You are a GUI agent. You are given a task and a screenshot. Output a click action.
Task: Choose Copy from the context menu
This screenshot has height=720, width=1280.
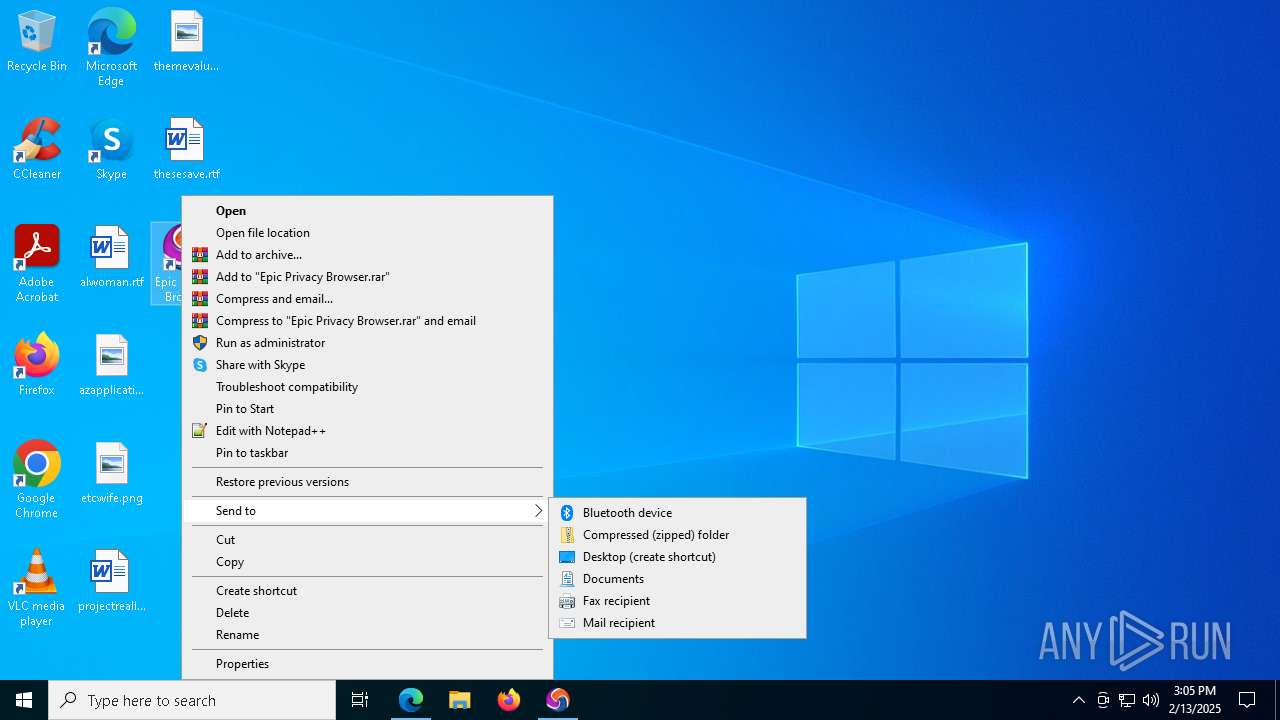[367, 562]
